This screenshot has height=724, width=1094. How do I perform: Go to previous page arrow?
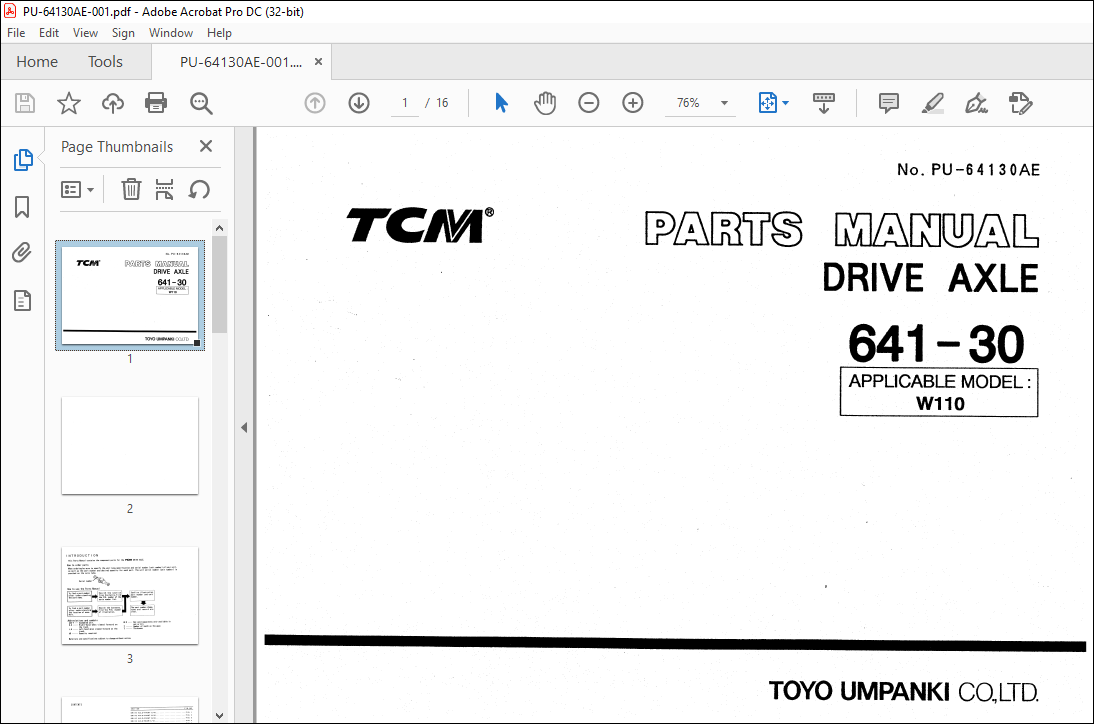tap(315, 103)
